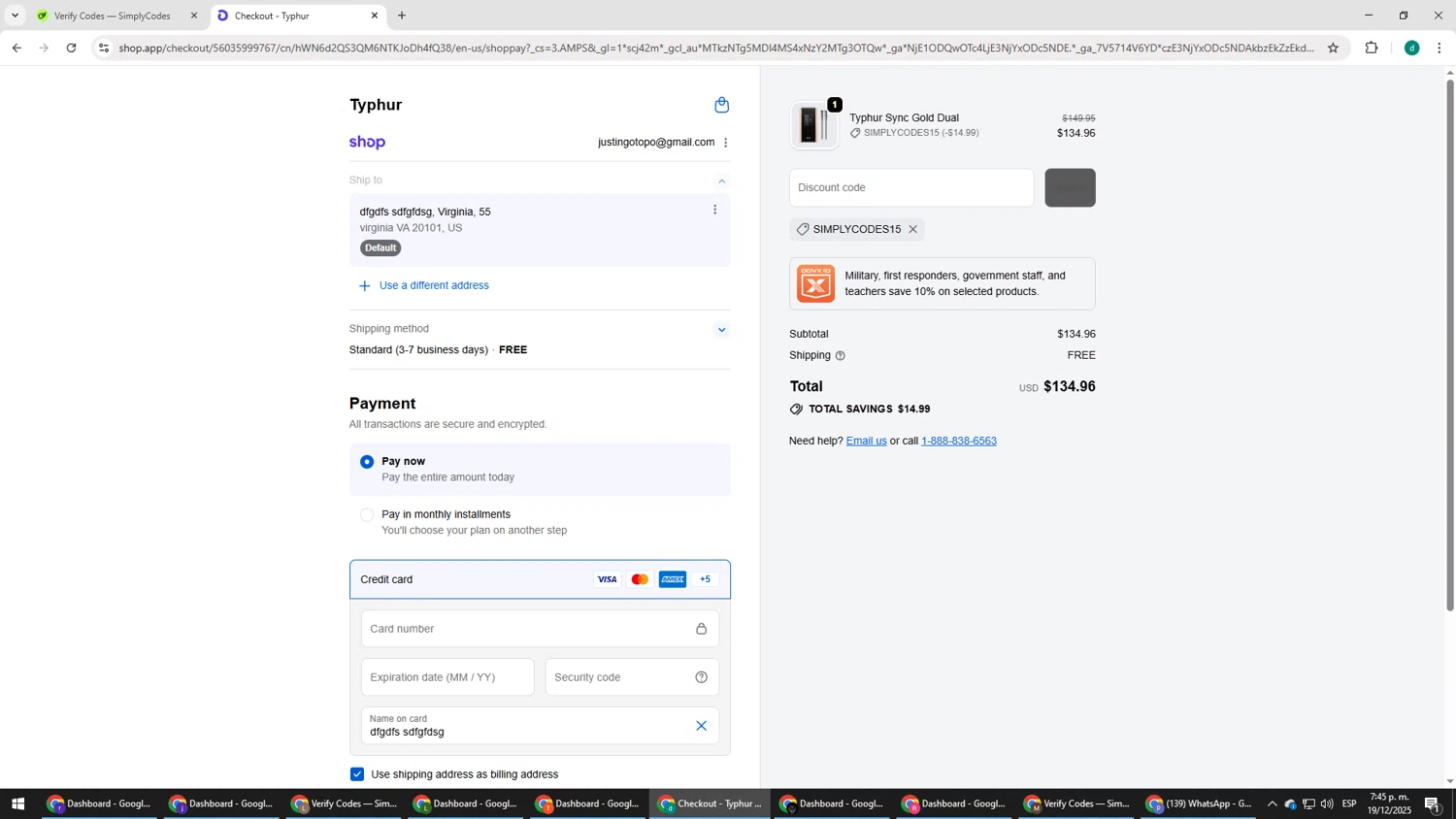Select Pay in monthly installments option
The width and height of the screenshot is (1456, 819).
(367, 515)
